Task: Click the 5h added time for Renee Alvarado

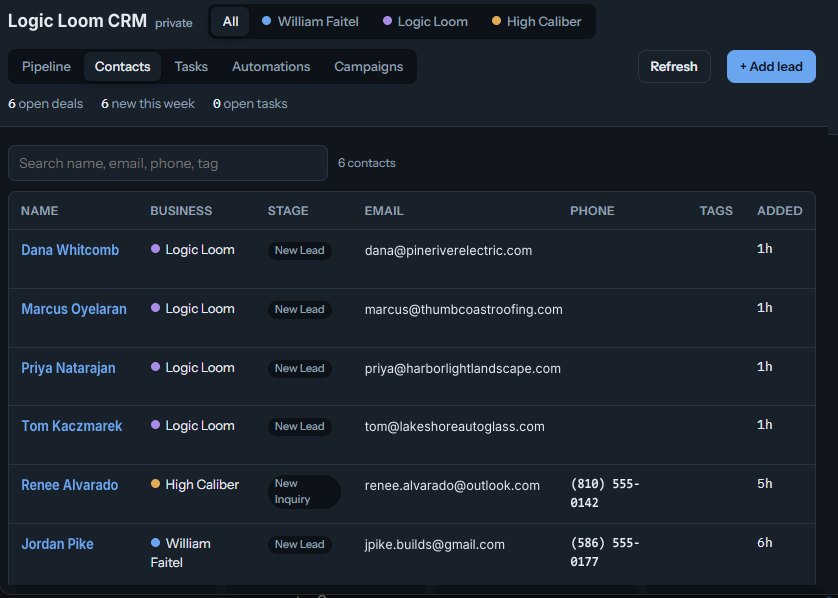Action: [x=765, y=484]
